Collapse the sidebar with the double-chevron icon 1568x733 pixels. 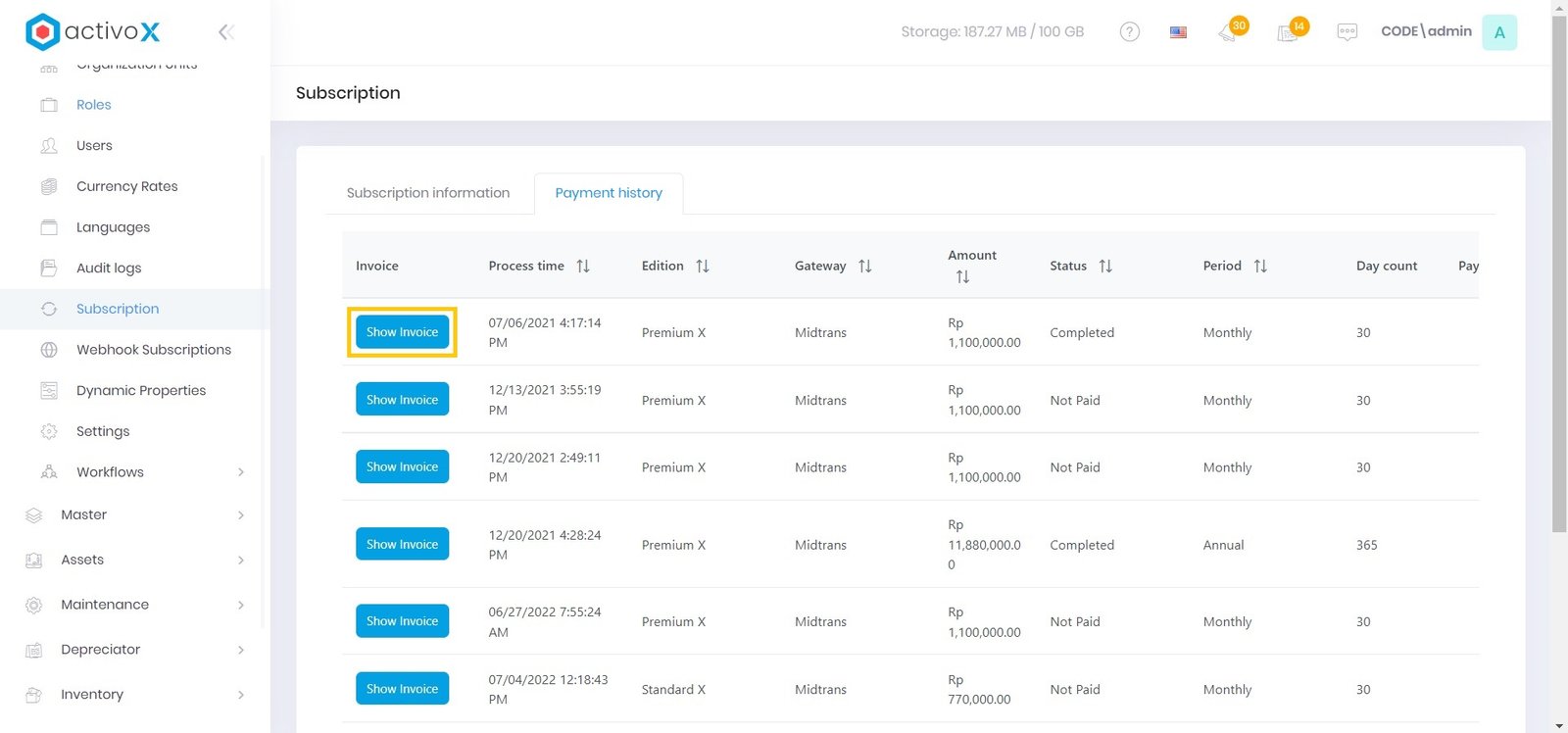225,32
